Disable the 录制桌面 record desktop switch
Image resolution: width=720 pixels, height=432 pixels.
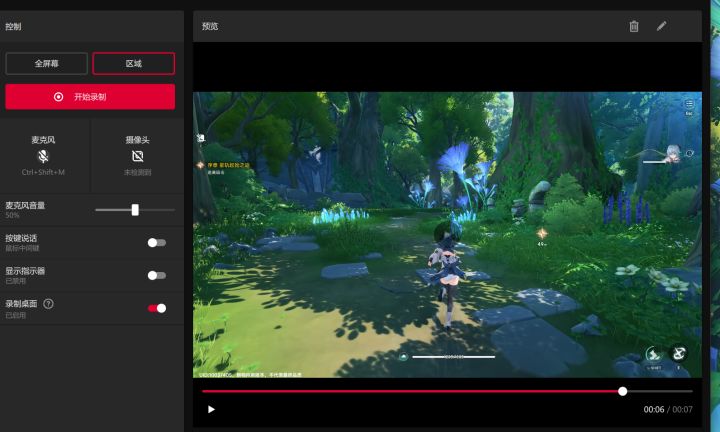pos(157,308)
